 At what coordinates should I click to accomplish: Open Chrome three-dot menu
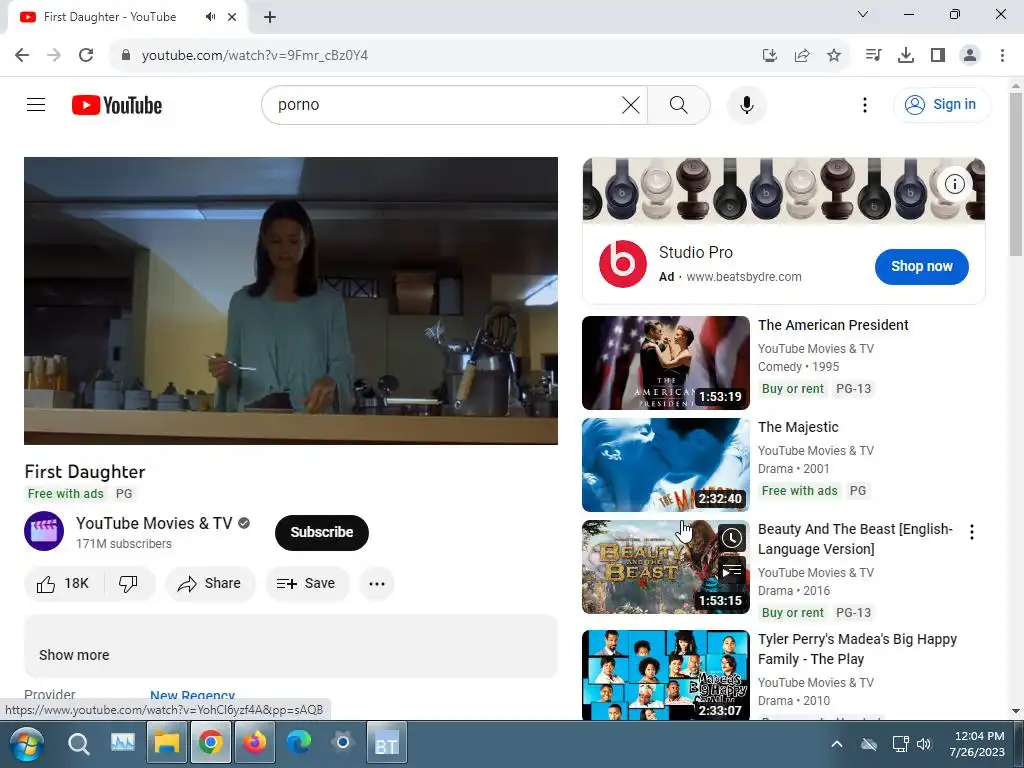[1002, 56]
